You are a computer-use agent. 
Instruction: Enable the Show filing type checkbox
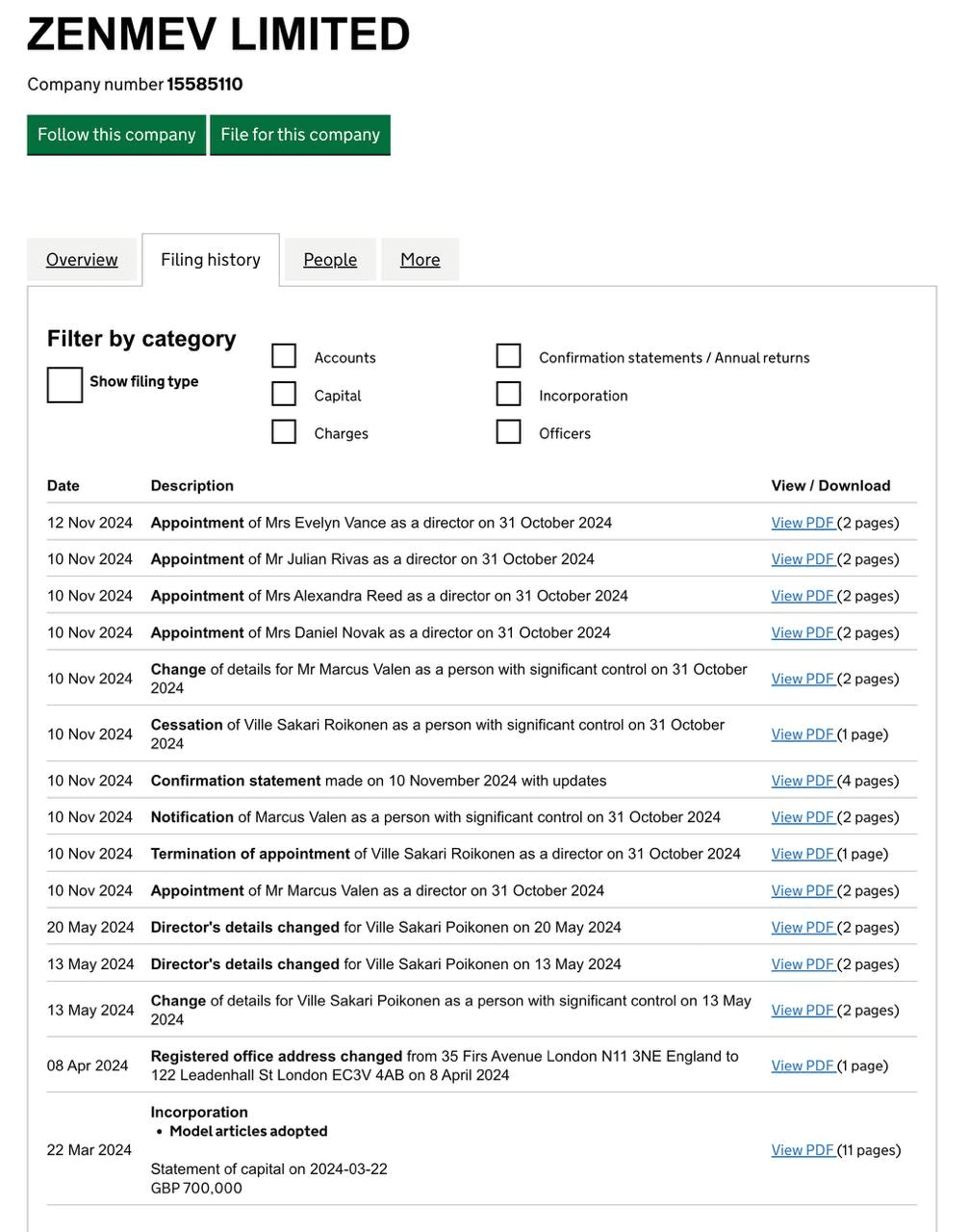click(64, 384)
